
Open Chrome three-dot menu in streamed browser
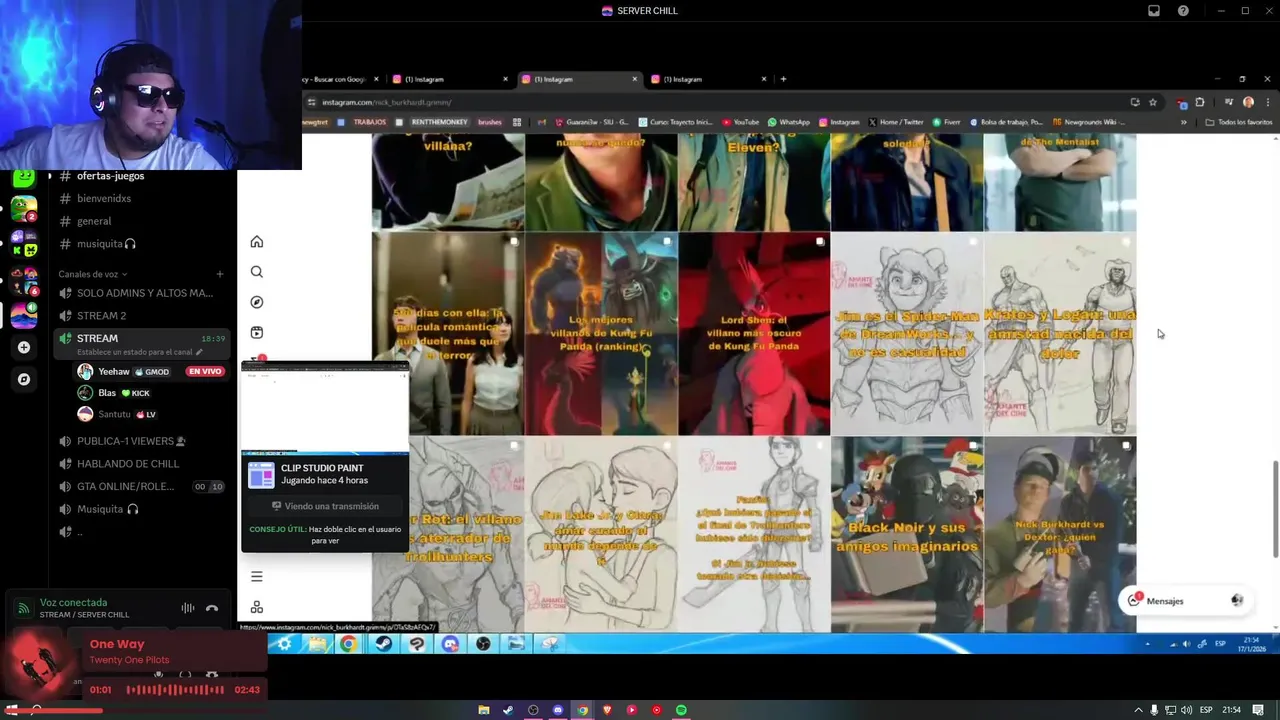point(1268,102)
